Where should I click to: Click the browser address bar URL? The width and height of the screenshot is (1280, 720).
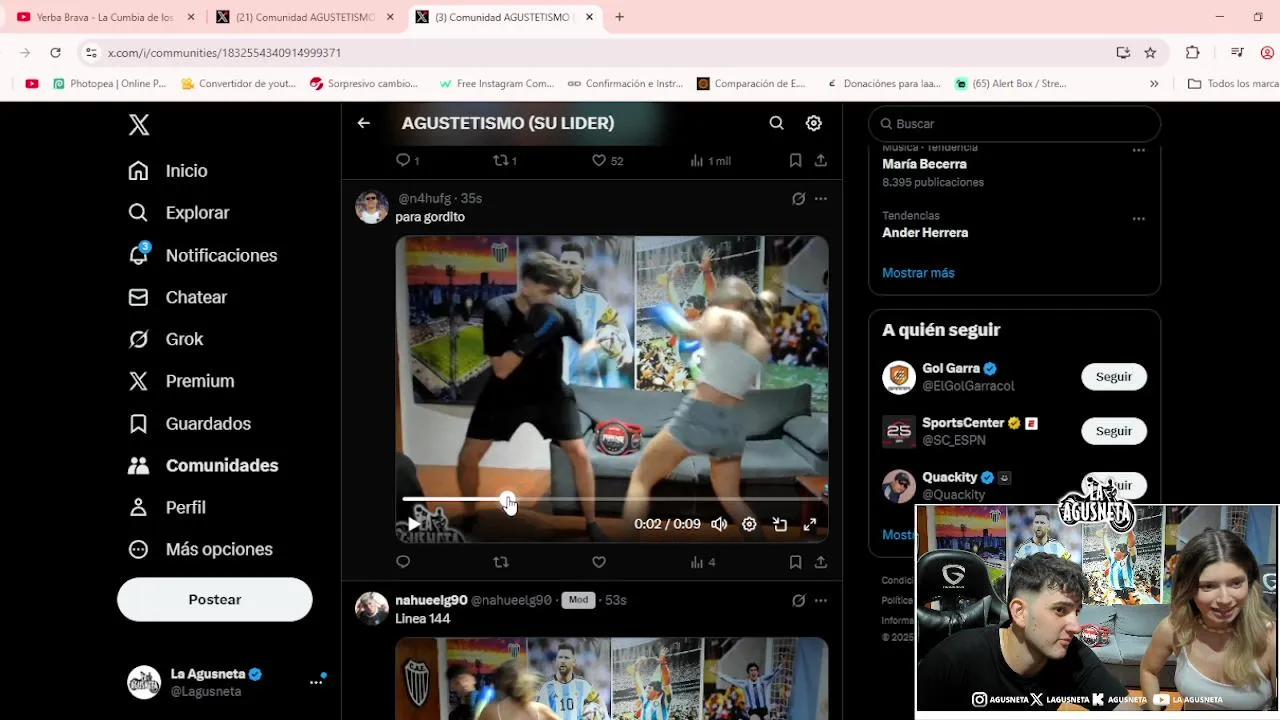click(x=224, y=52)
